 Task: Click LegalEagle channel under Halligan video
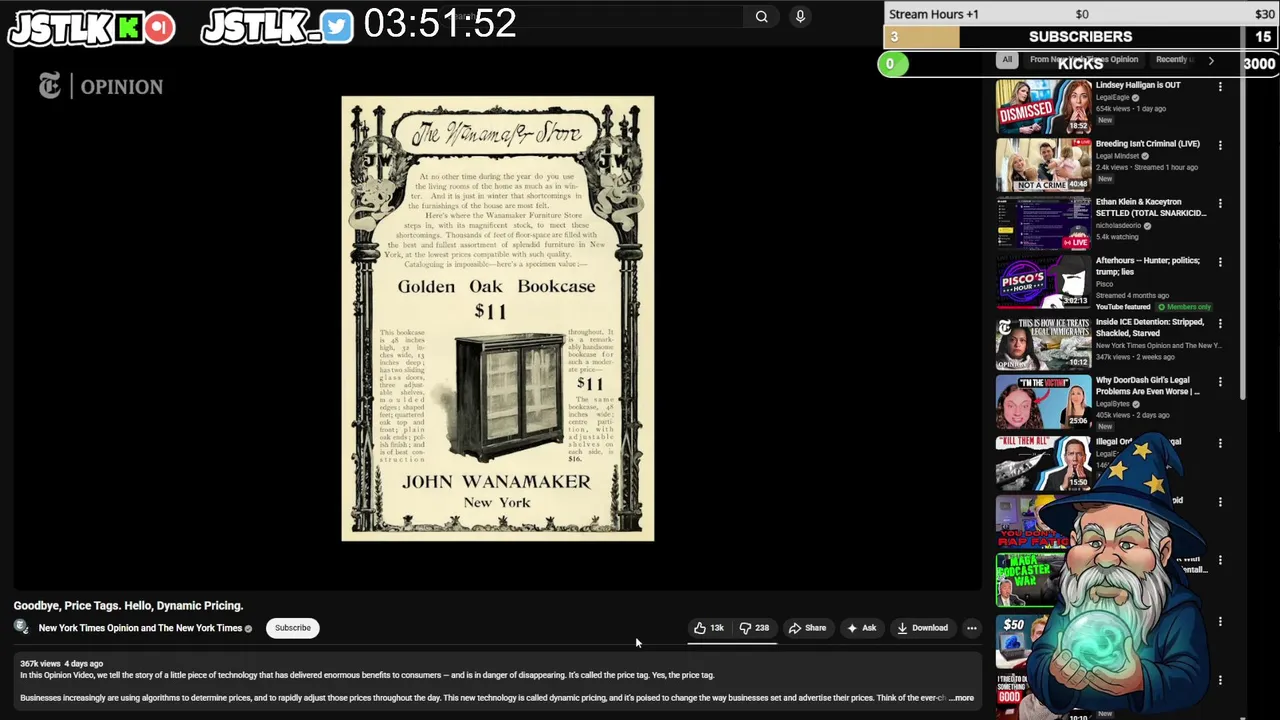[1112, 98]
